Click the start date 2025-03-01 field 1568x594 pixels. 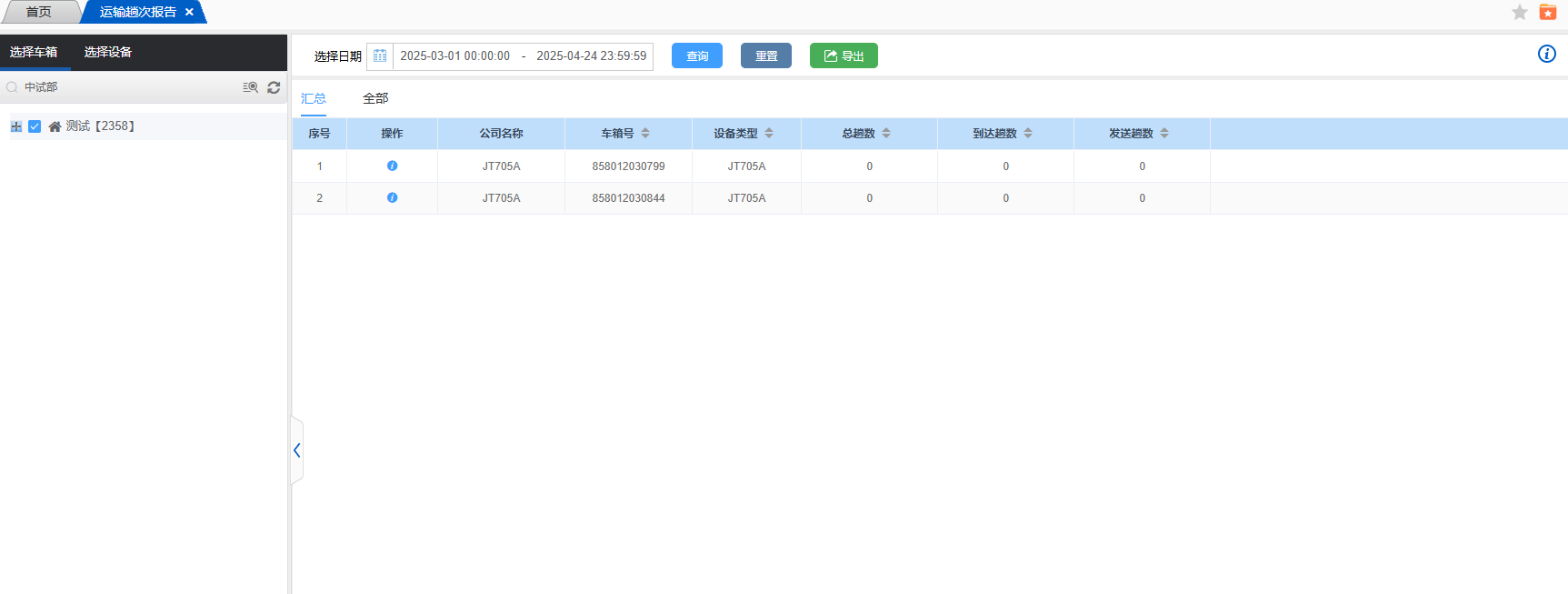[x=454, y=55]
